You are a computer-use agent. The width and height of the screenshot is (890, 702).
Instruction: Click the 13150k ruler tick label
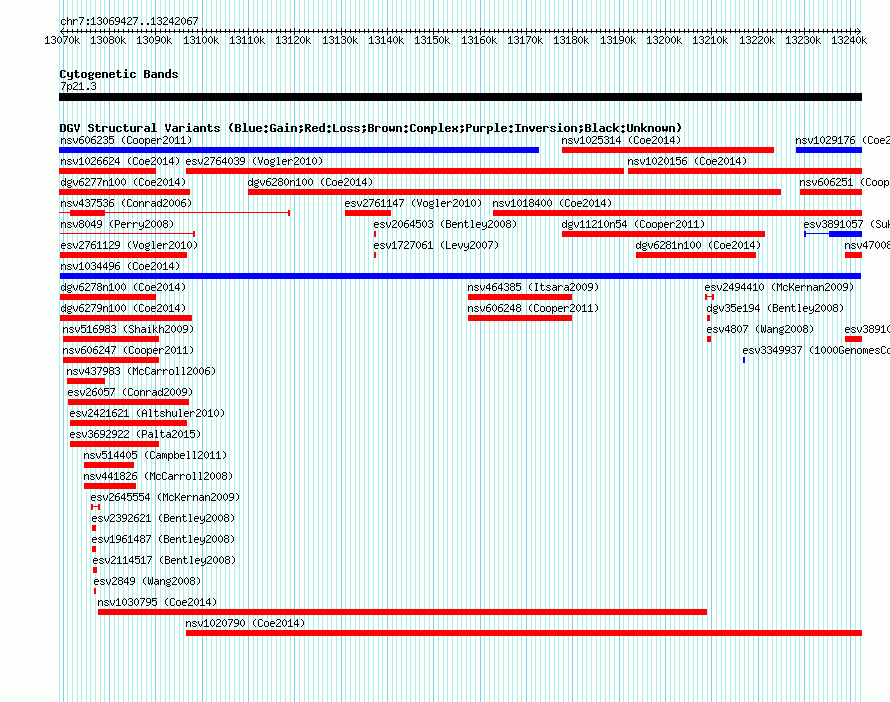(432, 40)
